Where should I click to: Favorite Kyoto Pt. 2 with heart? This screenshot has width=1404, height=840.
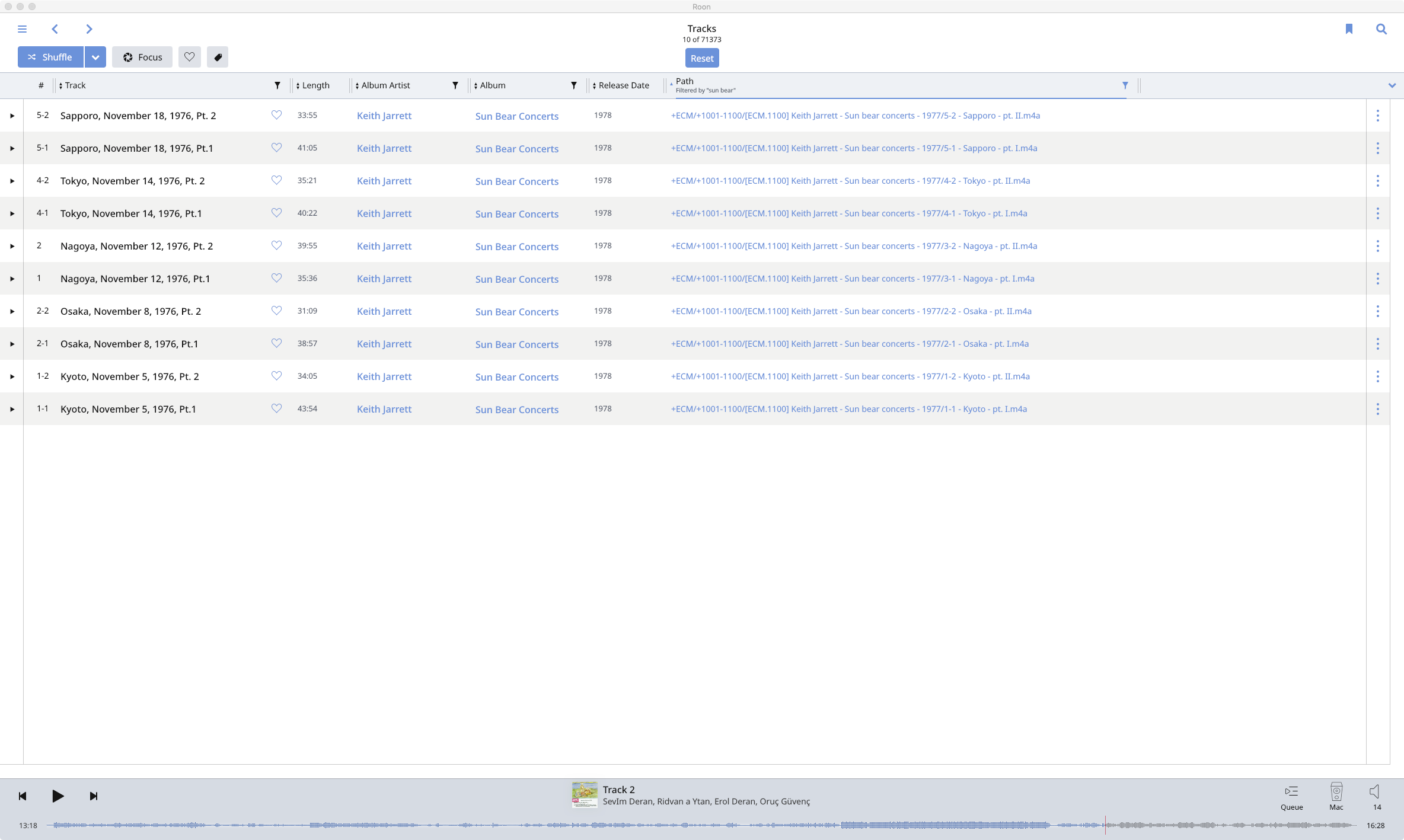pos(276,376)
